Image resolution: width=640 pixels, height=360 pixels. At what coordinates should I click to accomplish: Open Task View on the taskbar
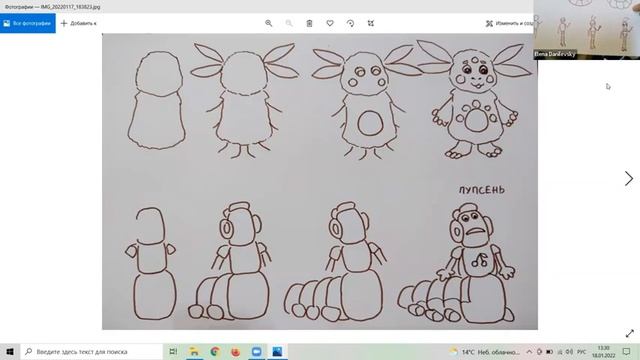(x=173, y=351)
